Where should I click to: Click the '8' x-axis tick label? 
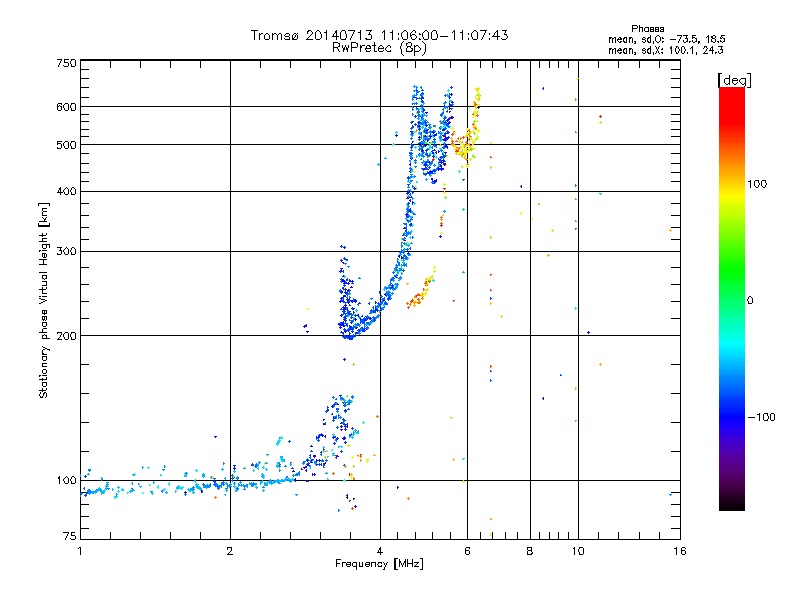click(x=530, y=551)
